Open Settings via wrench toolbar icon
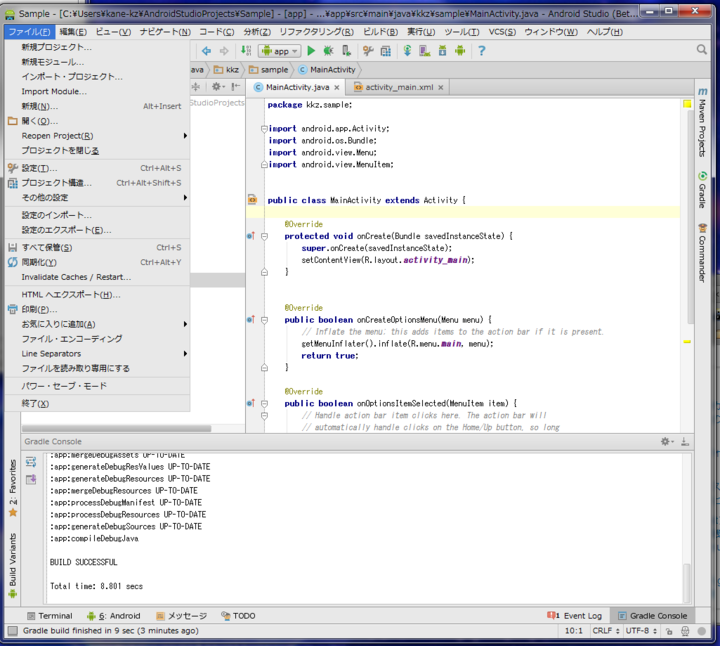The height and width of the screenshot is (646, 720). click(368, 51)
